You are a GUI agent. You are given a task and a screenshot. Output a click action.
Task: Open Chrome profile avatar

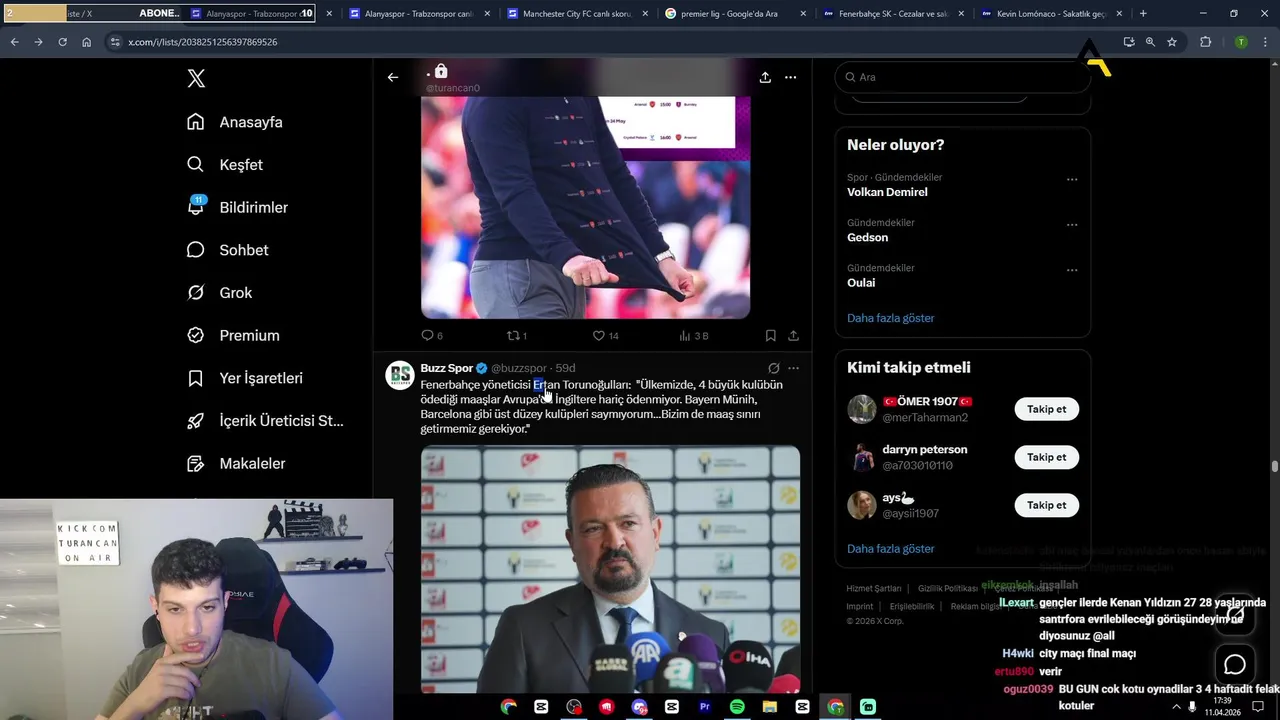1240,42
